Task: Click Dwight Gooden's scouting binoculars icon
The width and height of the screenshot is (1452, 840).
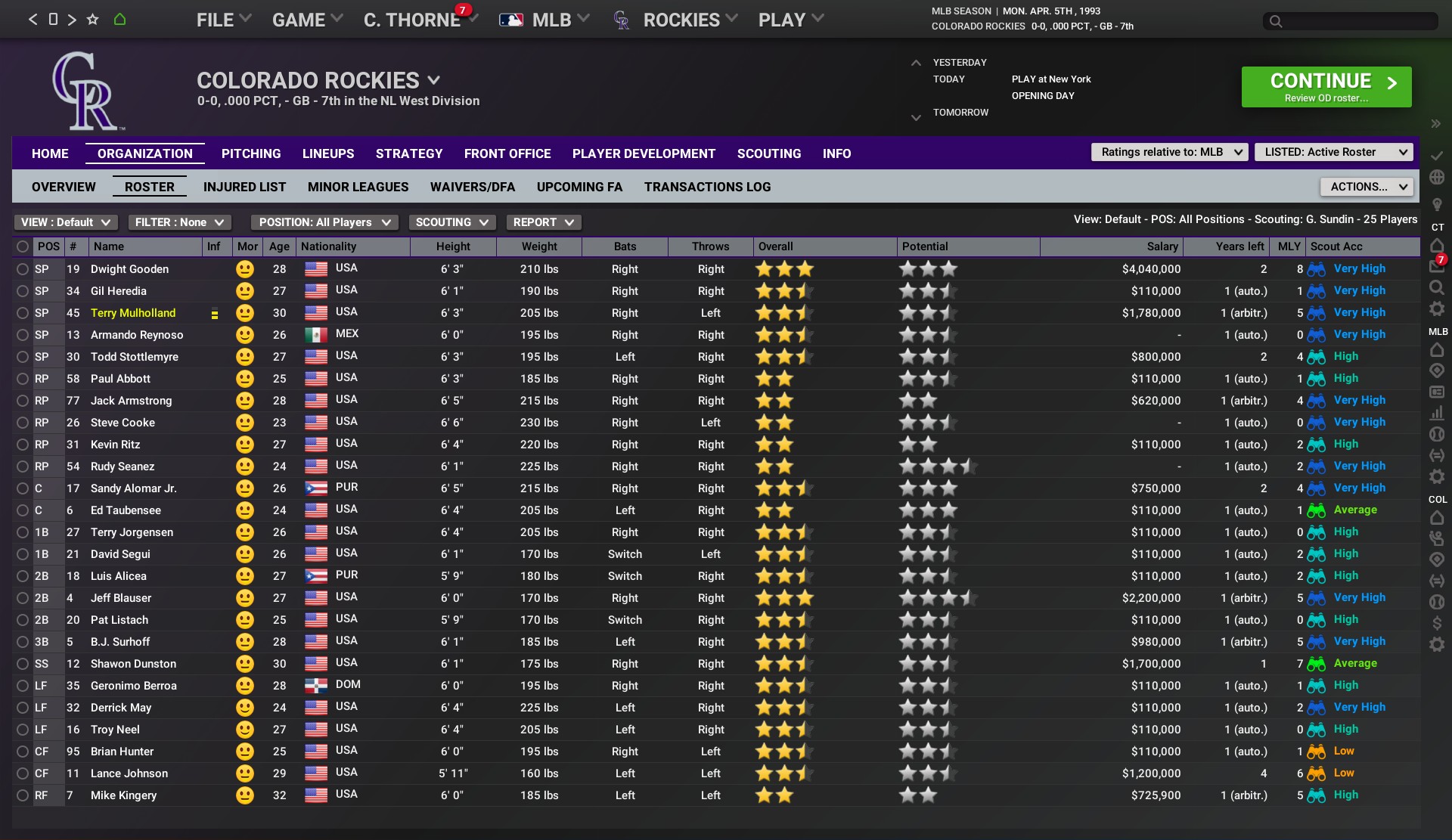Action: click(1317, 269)
